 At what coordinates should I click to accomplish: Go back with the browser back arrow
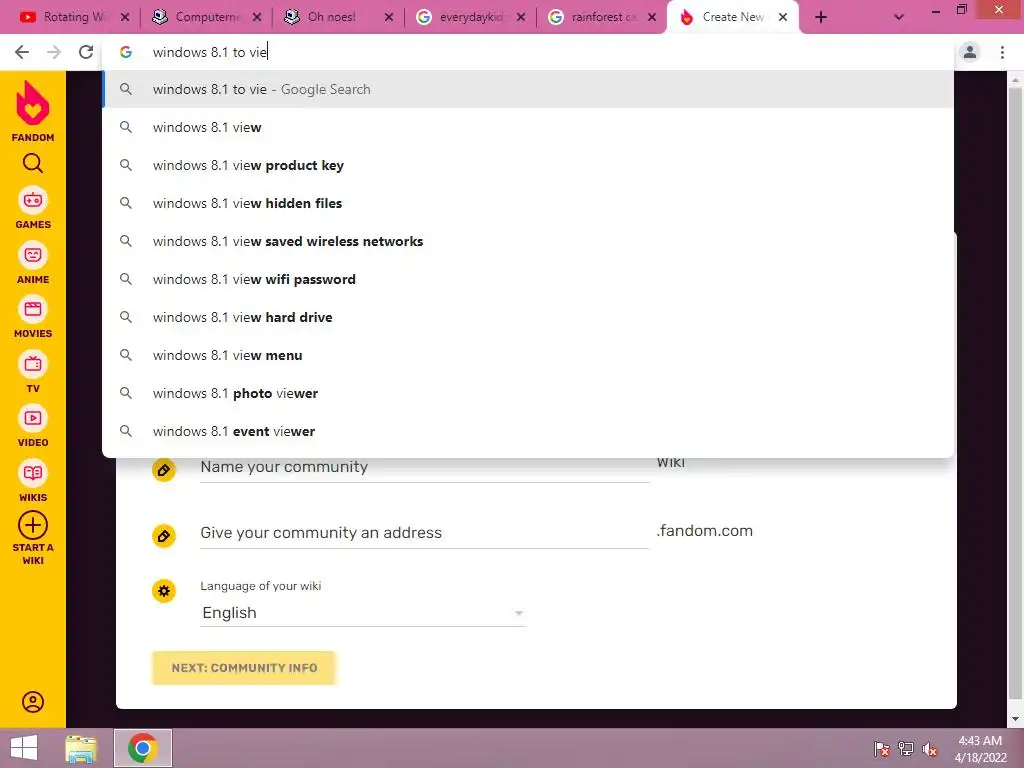tap(22, 52)
